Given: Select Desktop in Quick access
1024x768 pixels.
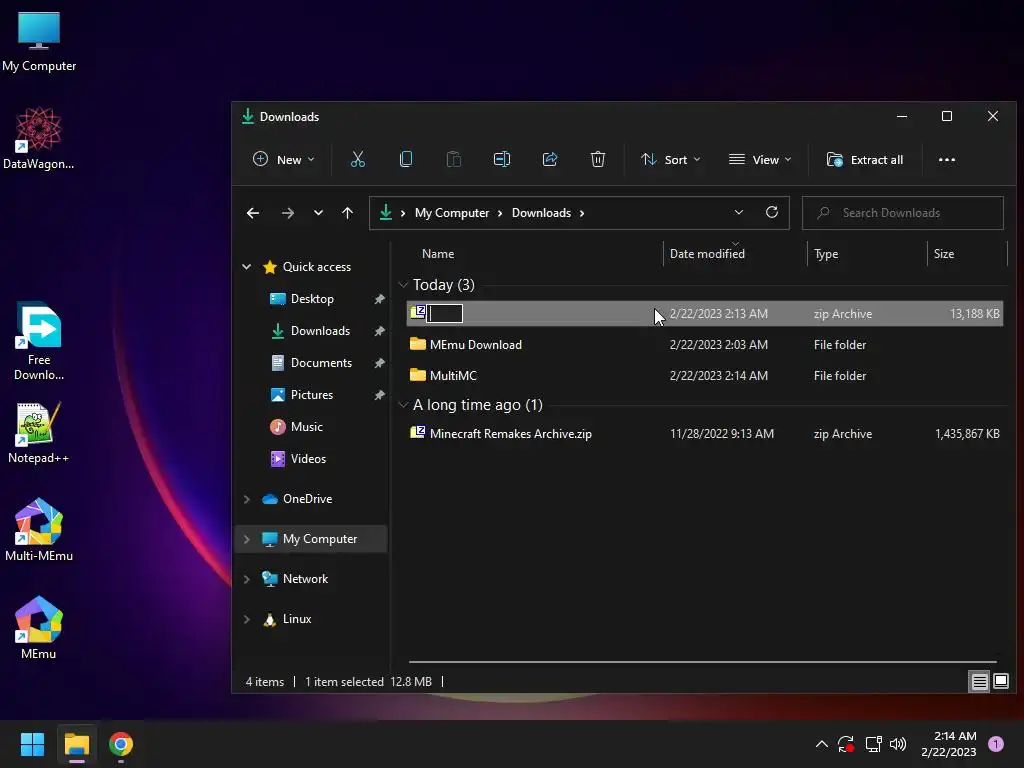Looking at the screenshot, I should coord(312,298).
